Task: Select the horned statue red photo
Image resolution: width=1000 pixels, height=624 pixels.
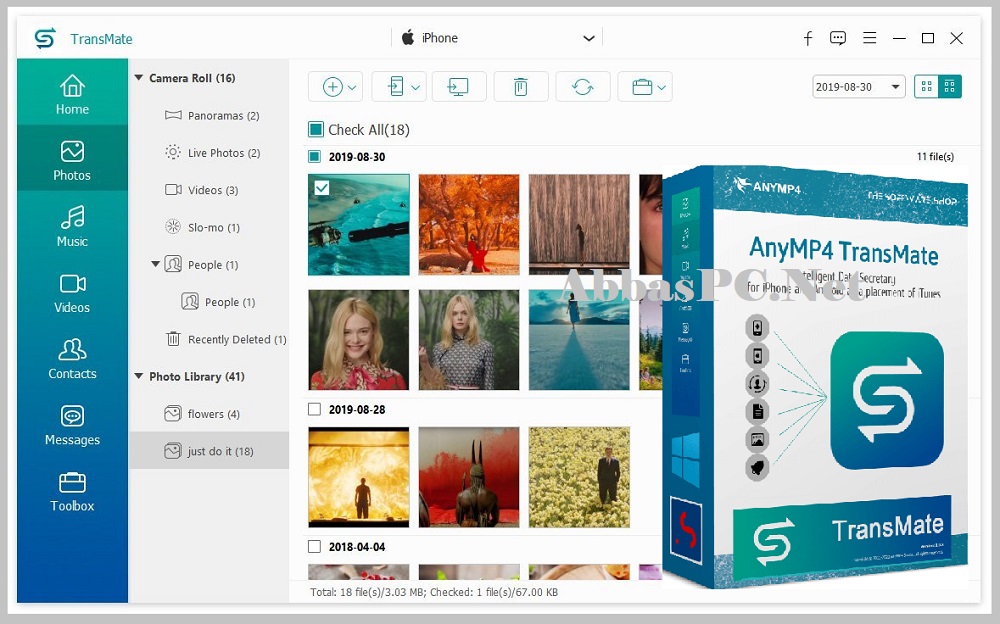Action: [469, 477]
